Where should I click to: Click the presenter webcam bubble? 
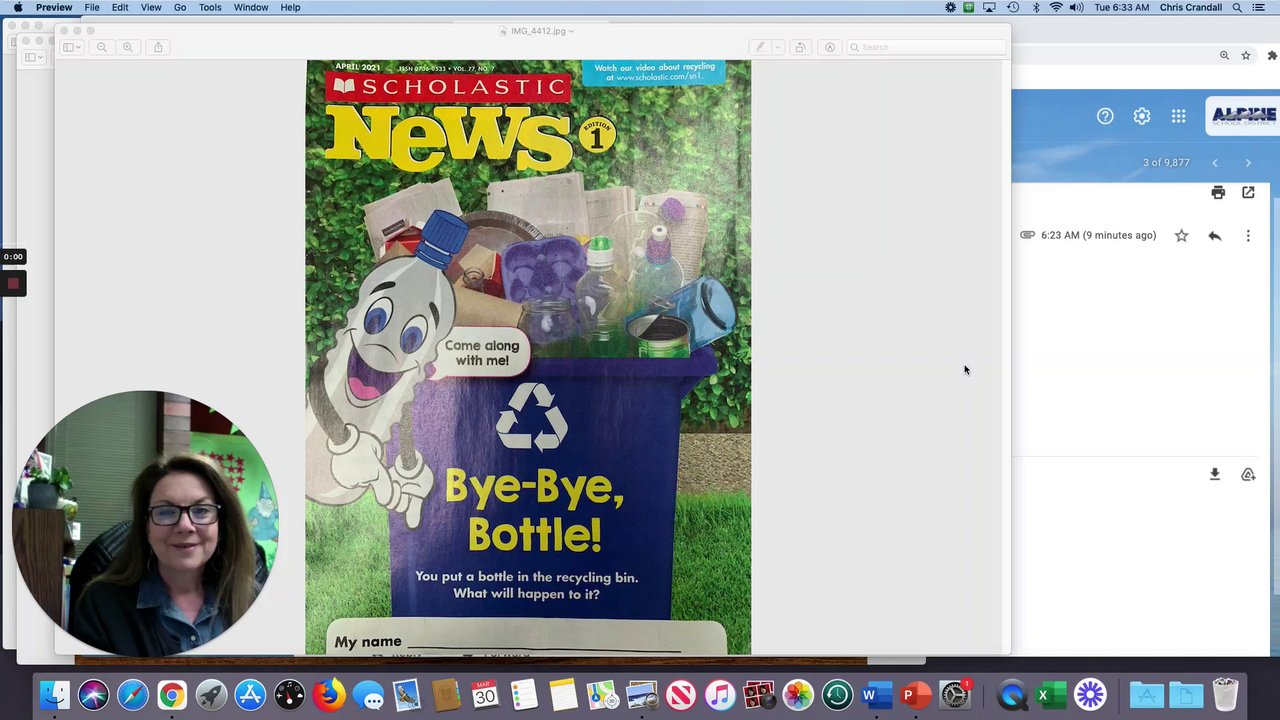(145, 524)
